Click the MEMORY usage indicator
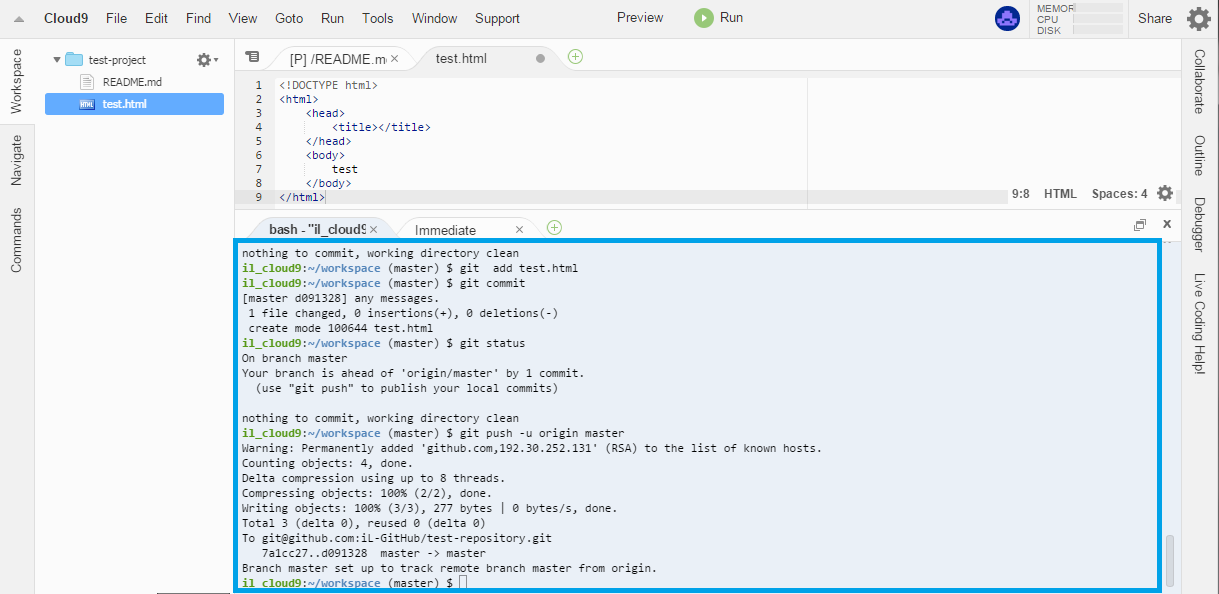The height and width of the screenshot is (594, 1219). click(x=1080, y=8)
